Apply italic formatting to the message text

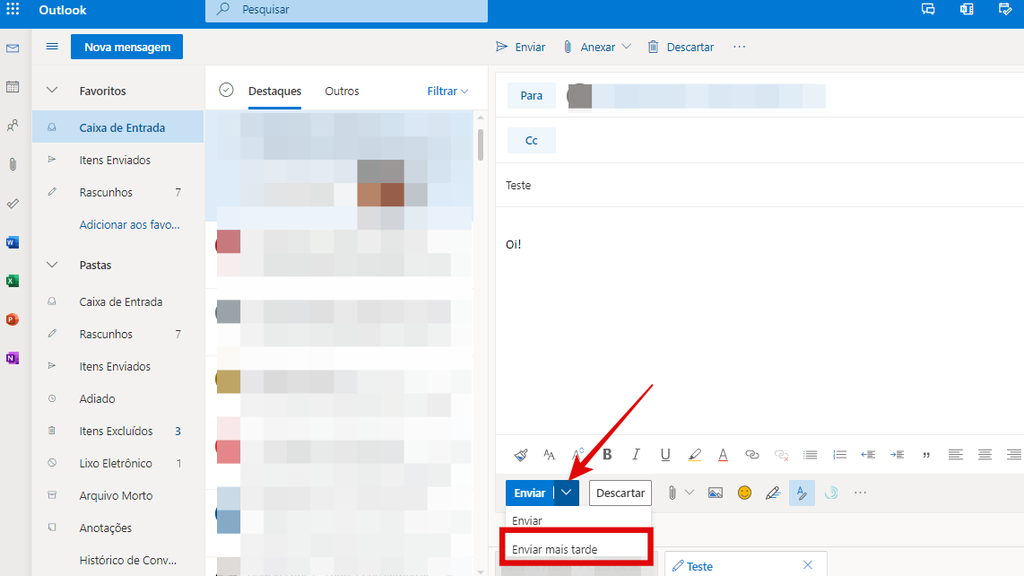point(636,454)
